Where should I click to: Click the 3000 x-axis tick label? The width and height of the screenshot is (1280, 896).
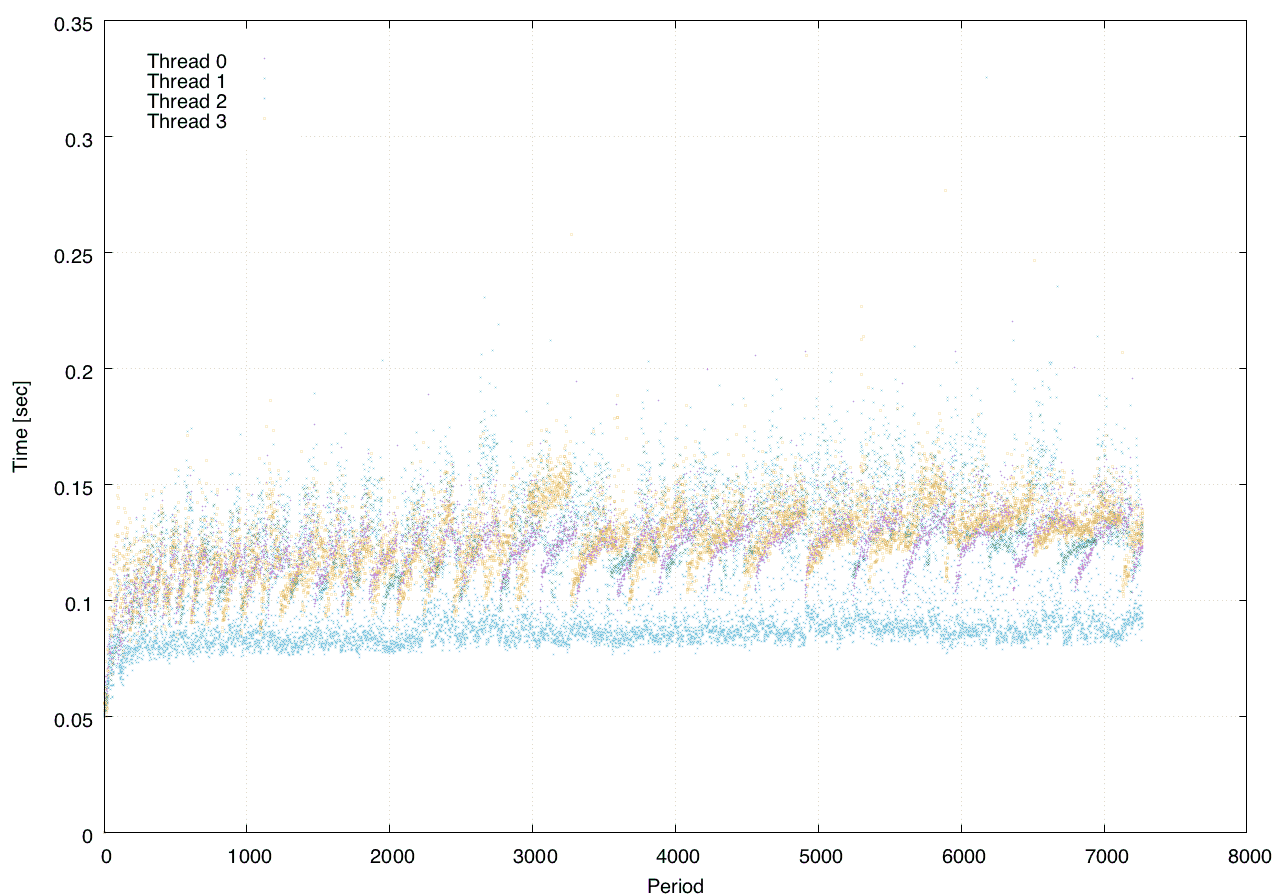[x=533, y=855]
